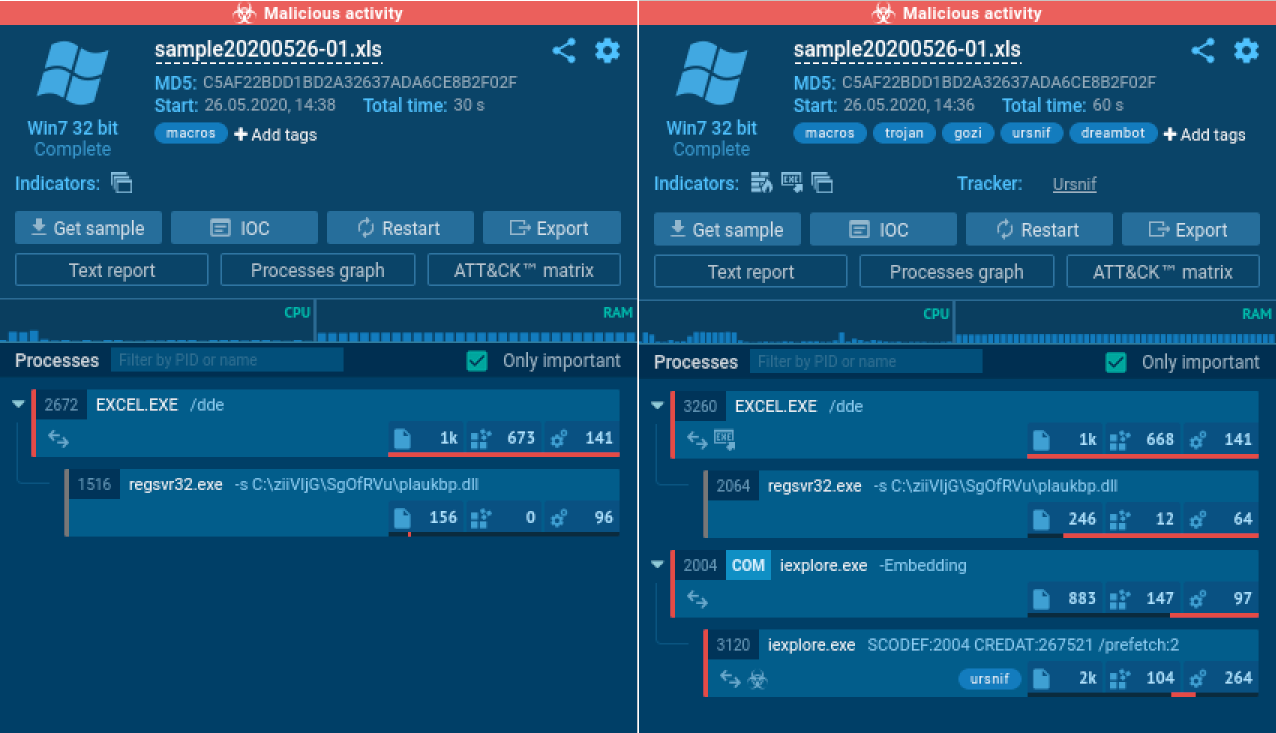
Task: Click network arrows icon on EXCEL.EXE 3260
Action: click(697, 438)
